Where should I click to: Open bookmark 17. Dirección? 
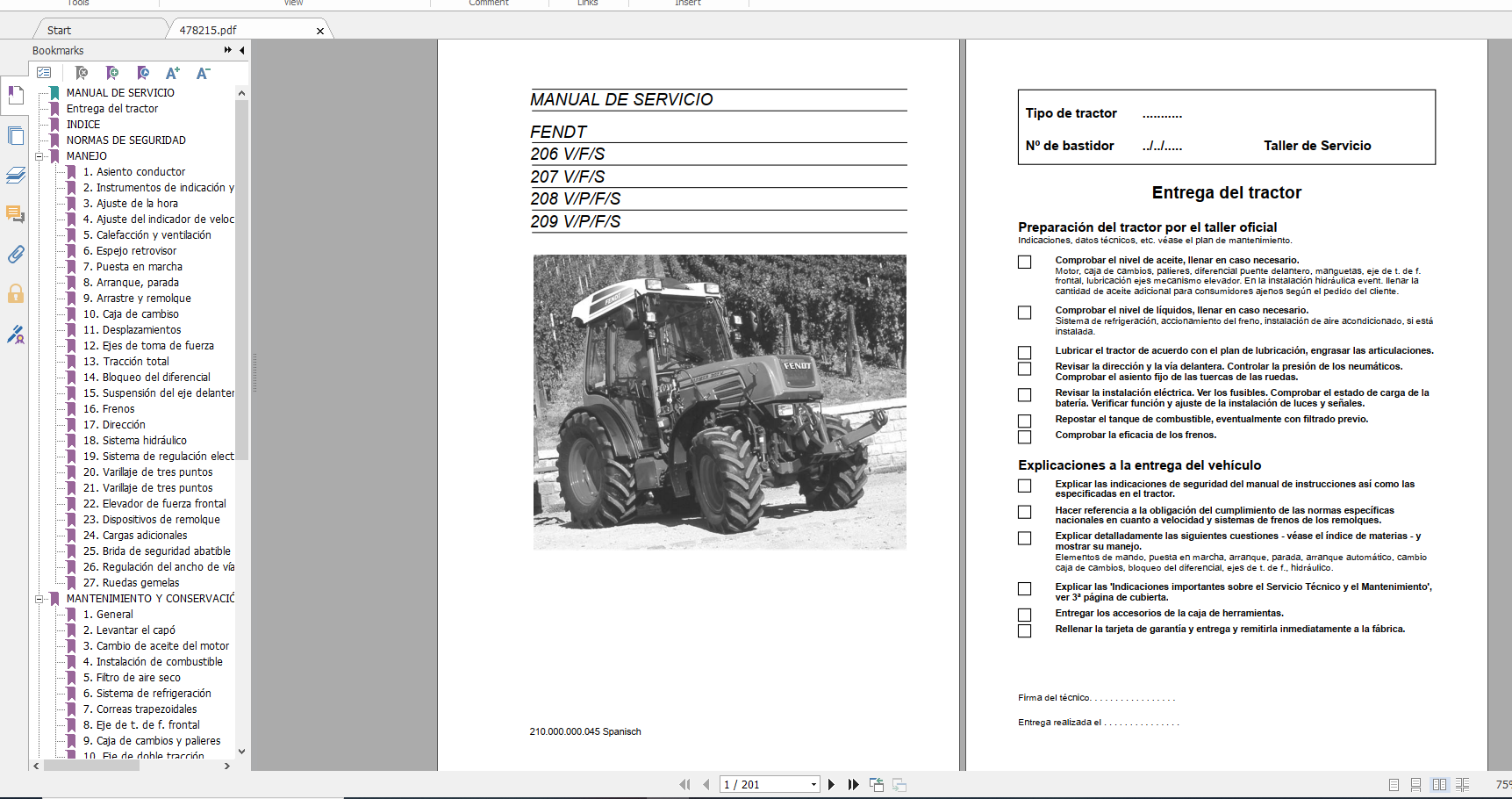pos(114,425)
